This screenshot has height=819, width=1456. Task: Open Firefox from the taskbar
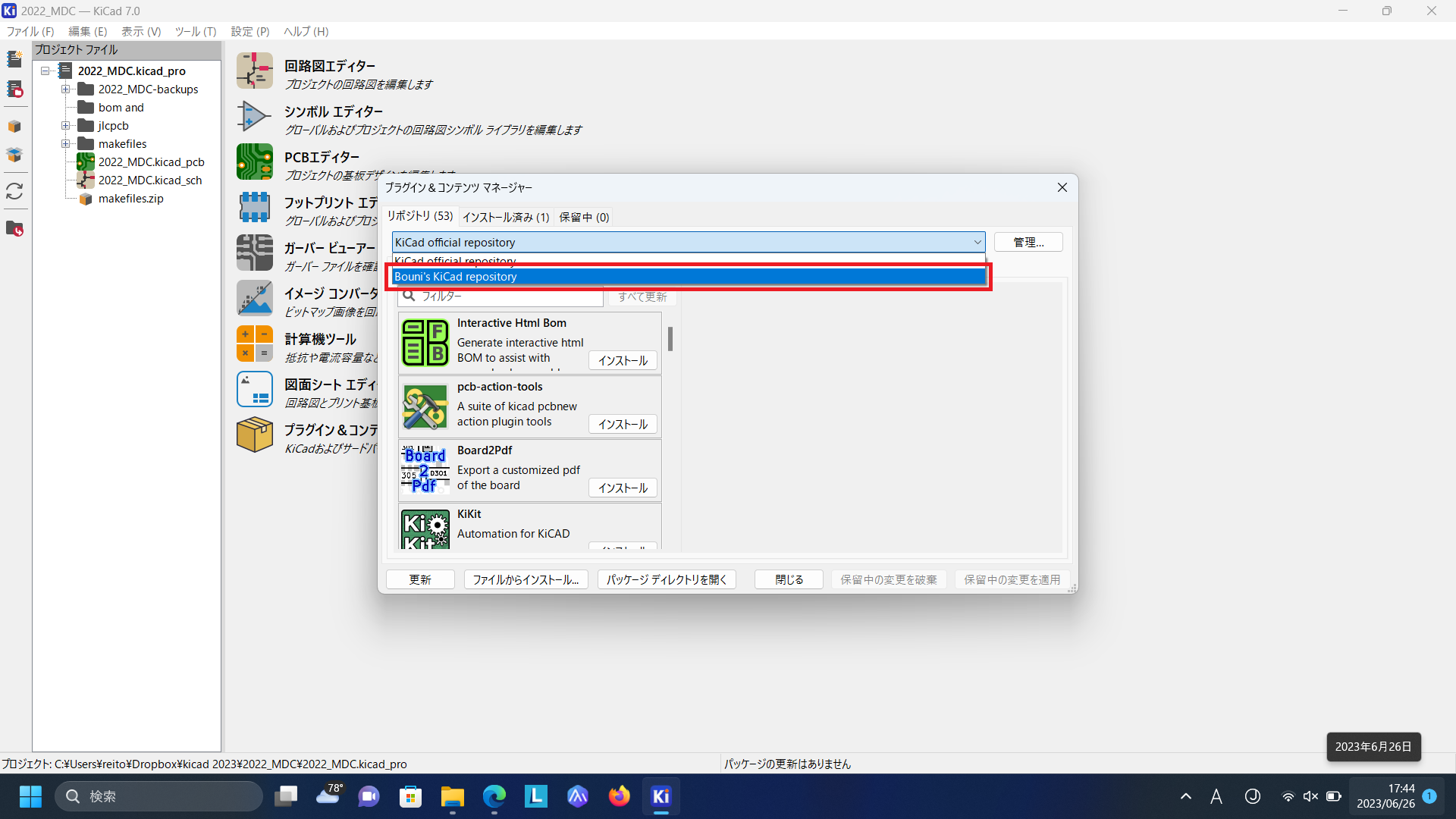[x=619, y=796]
